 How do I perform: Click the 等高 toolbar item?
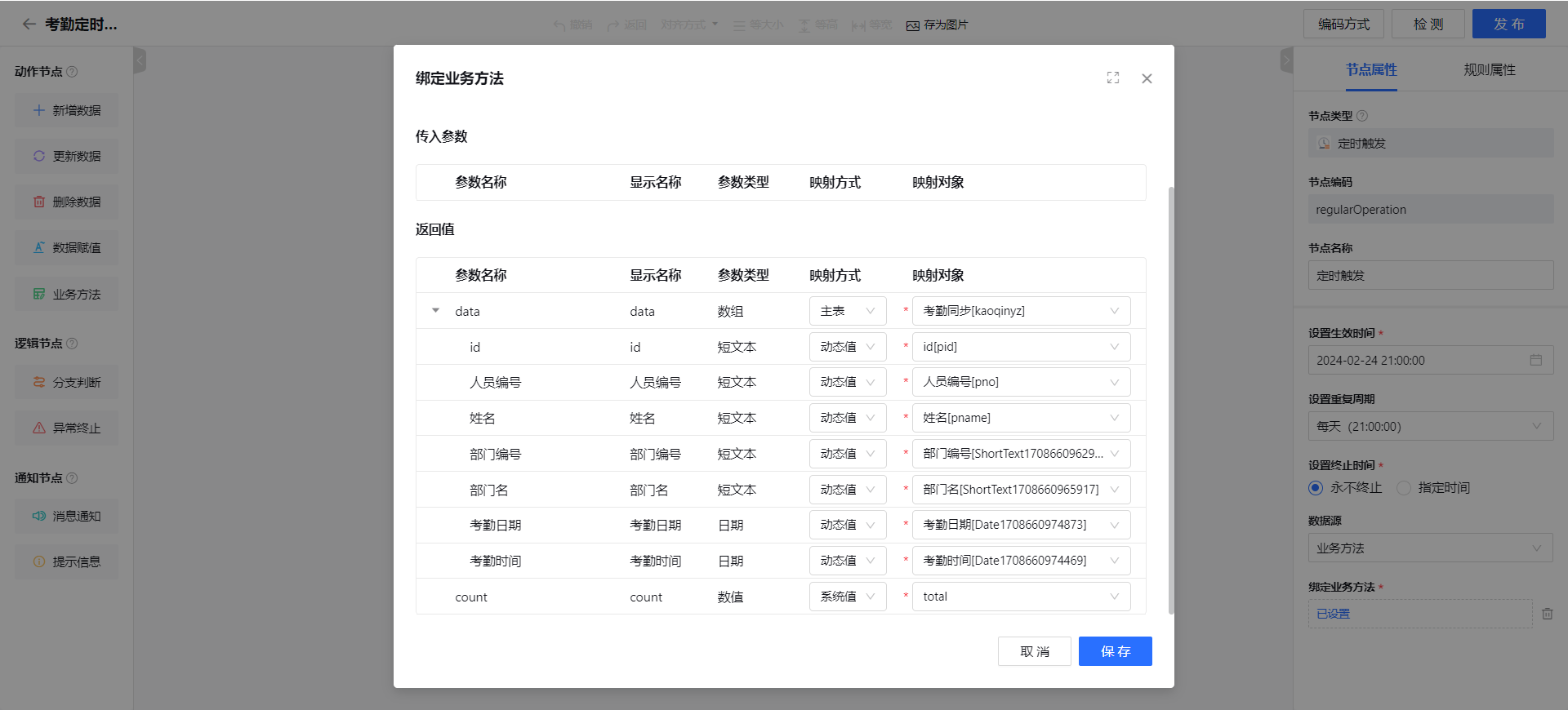pyautogui.click(x=817, y=25)
